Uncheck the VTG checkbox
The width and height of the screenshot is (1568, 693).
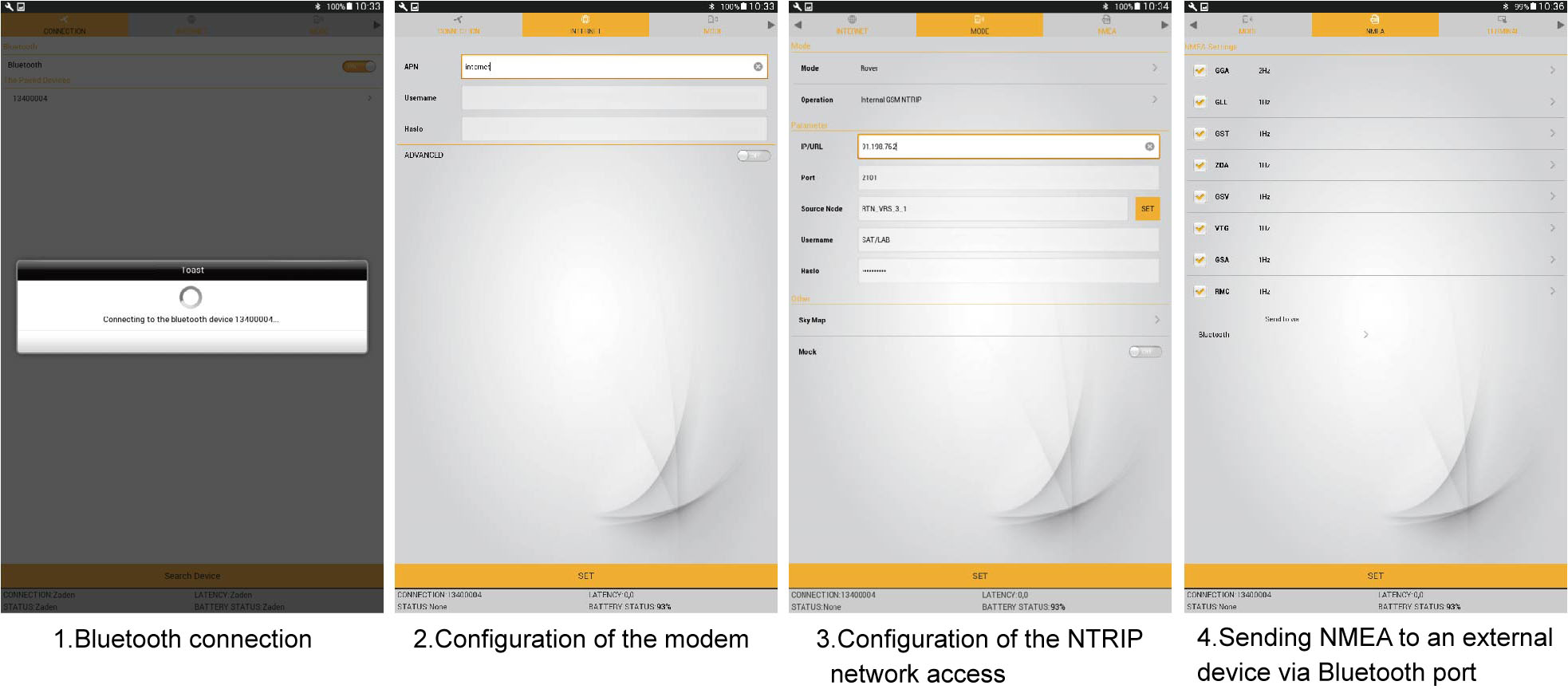[1200, 228]
